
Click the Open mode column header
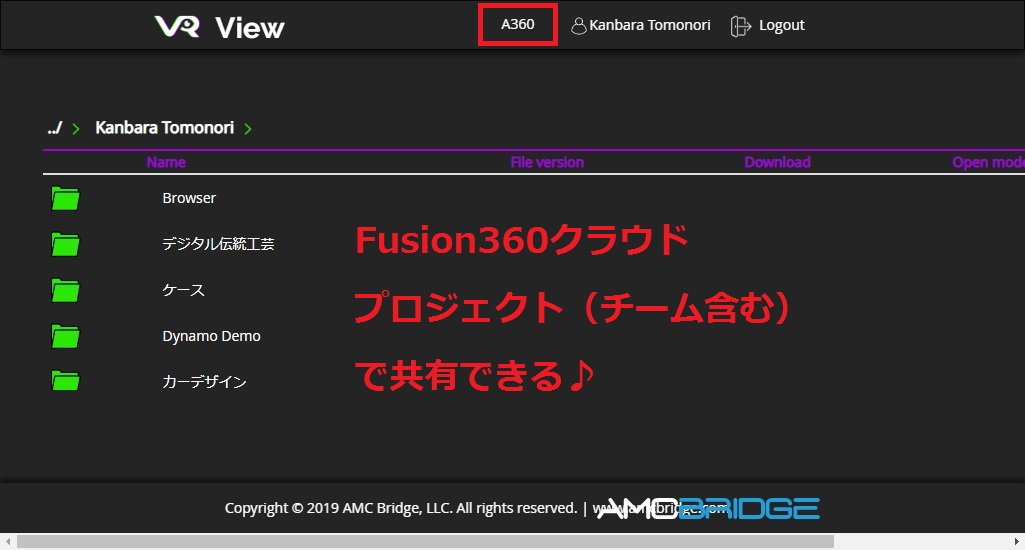(x=988, y=162)
